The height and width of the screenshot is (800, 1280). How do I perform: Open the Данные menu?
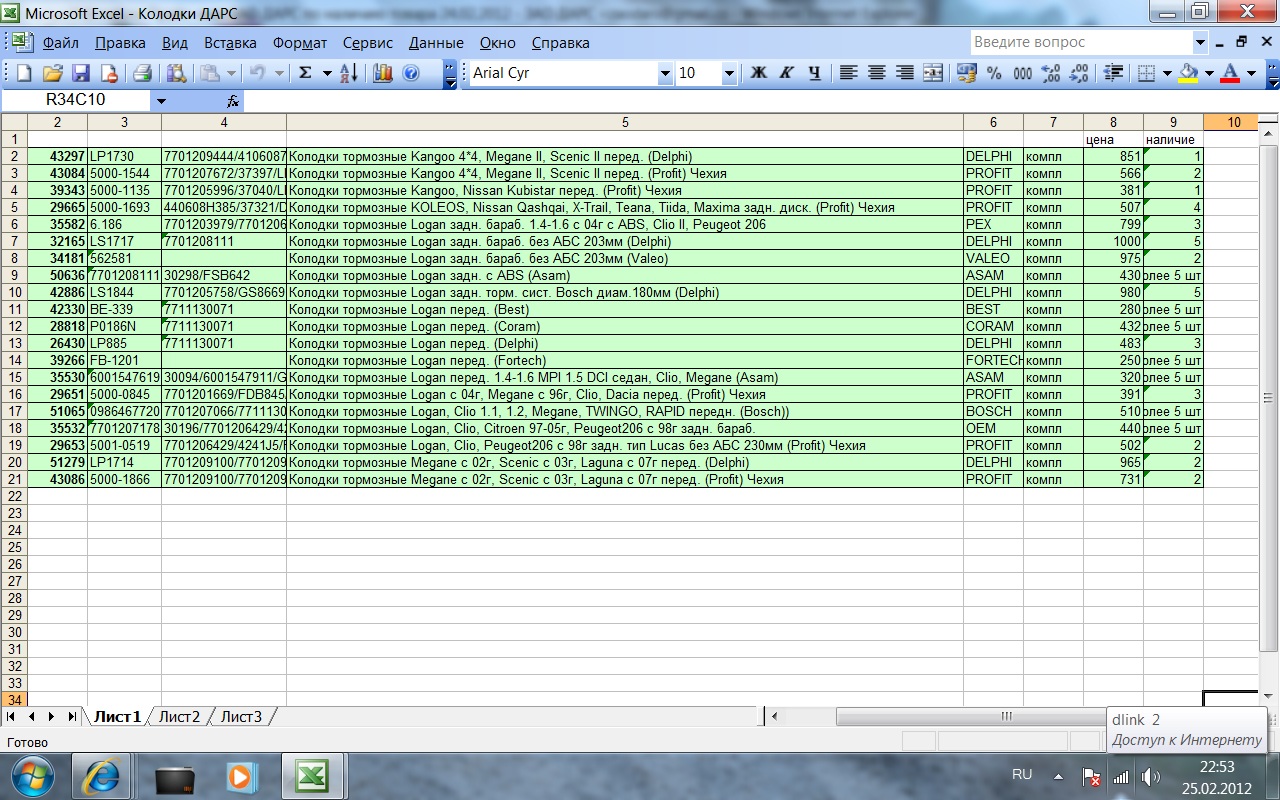436,43
